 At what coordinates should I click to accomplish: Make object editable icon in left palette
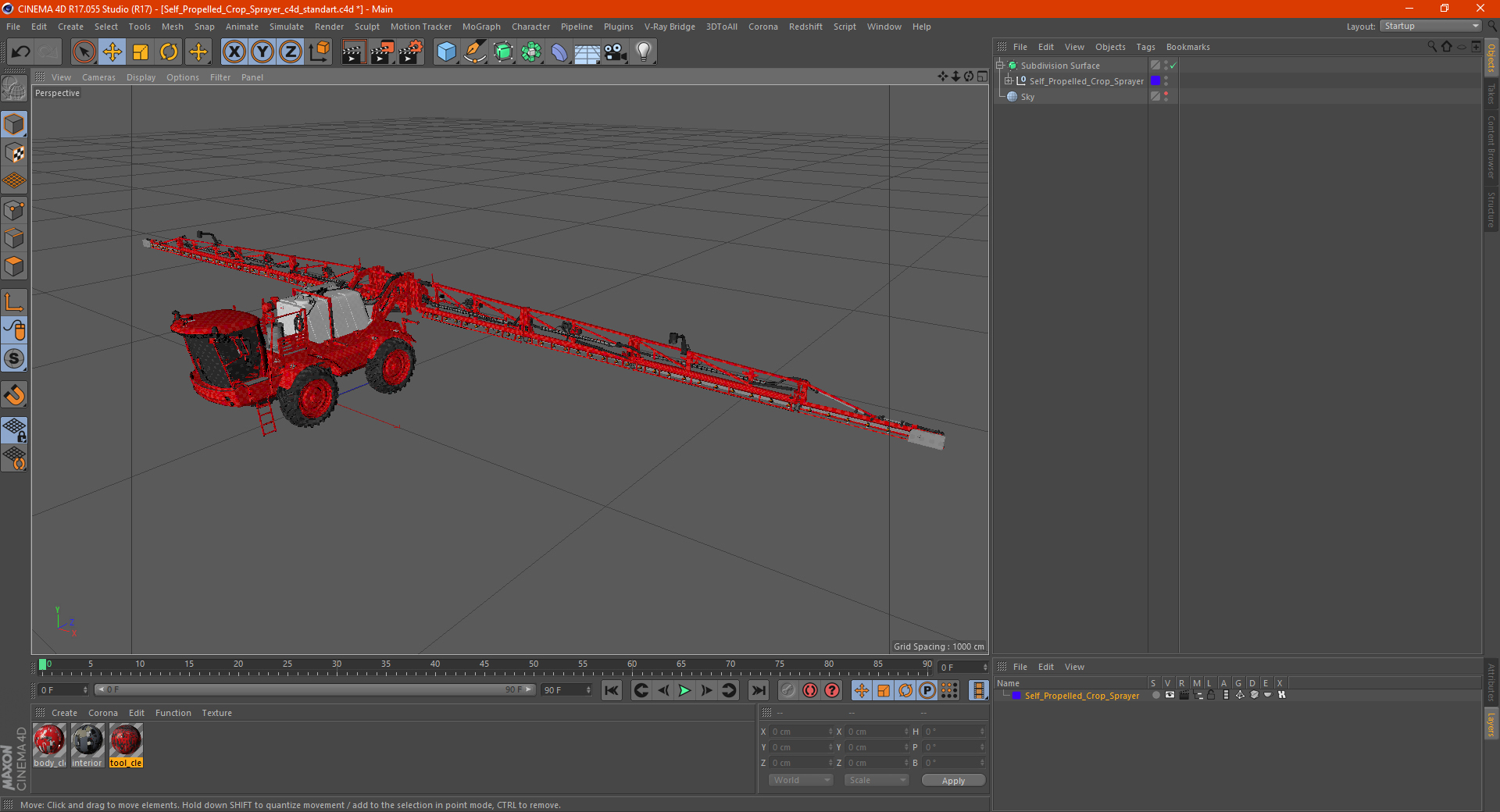point(14,89)
